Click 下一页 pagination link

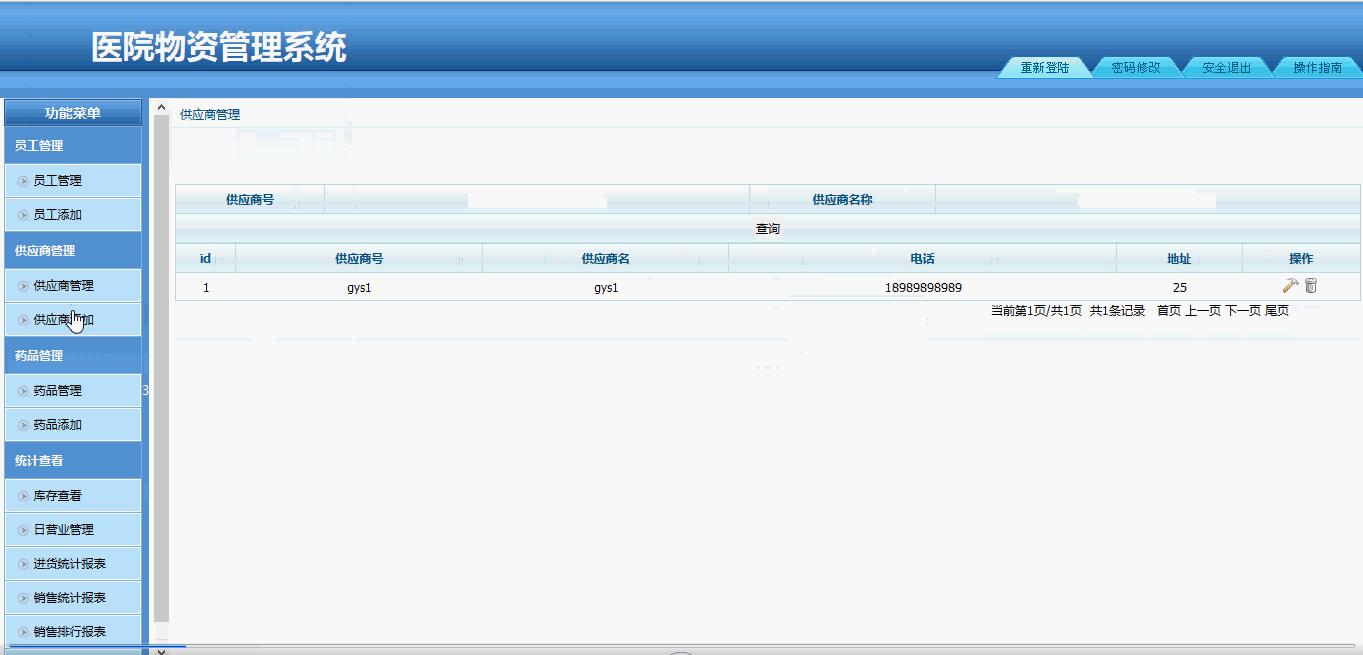tap(1243, 311)
